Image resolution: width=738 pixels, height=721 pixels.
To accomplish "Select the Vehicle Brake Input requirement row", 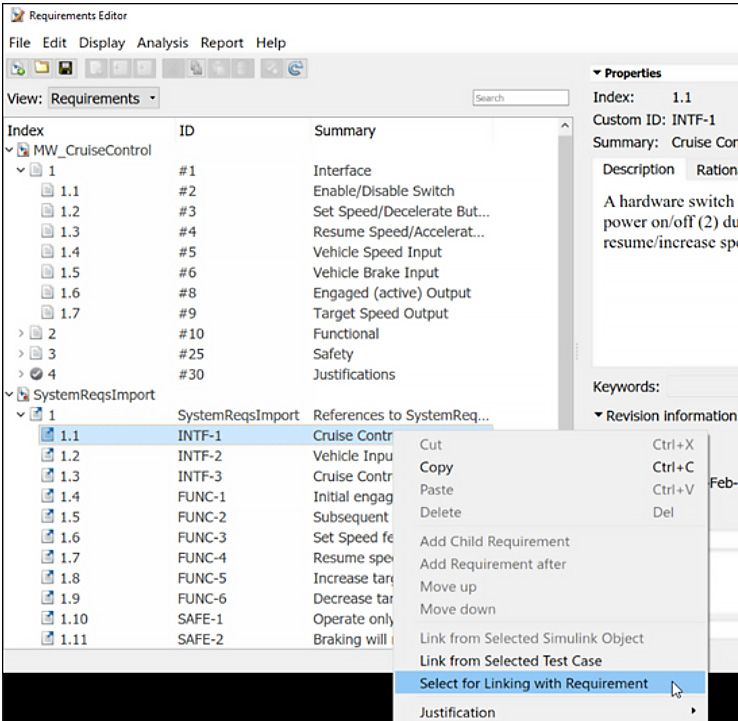I will (x=375, y=273).
